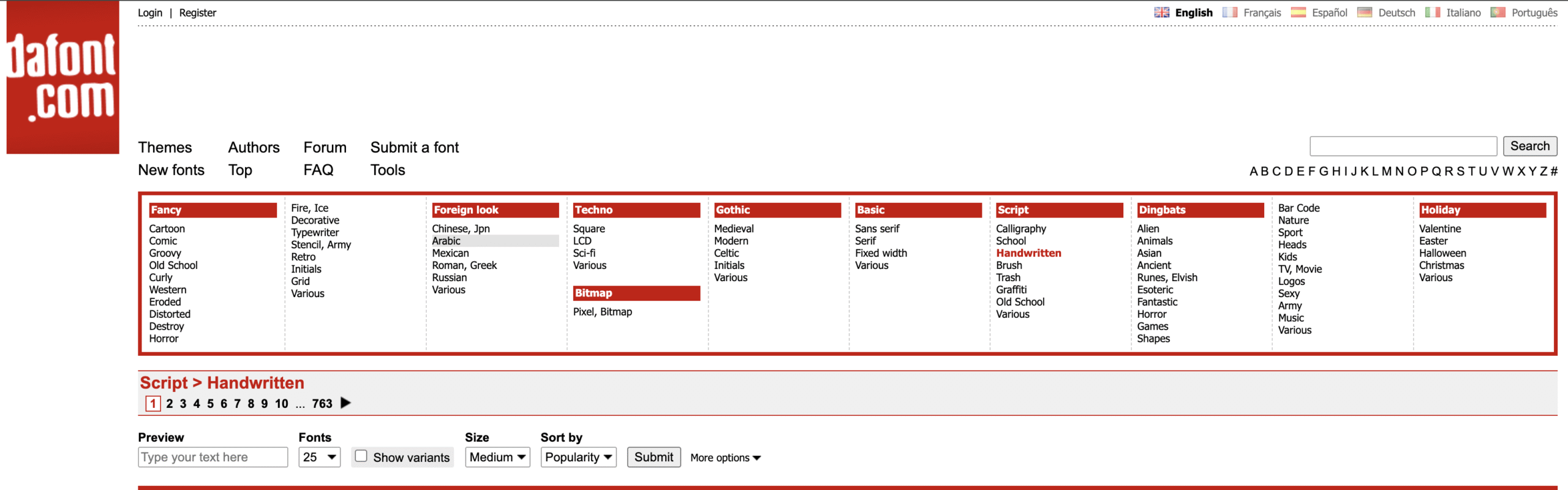Select the Portuguese flag icon
Image resolution: width=1568 pixels, height=490 pixels.
[x=1498, y=12]
